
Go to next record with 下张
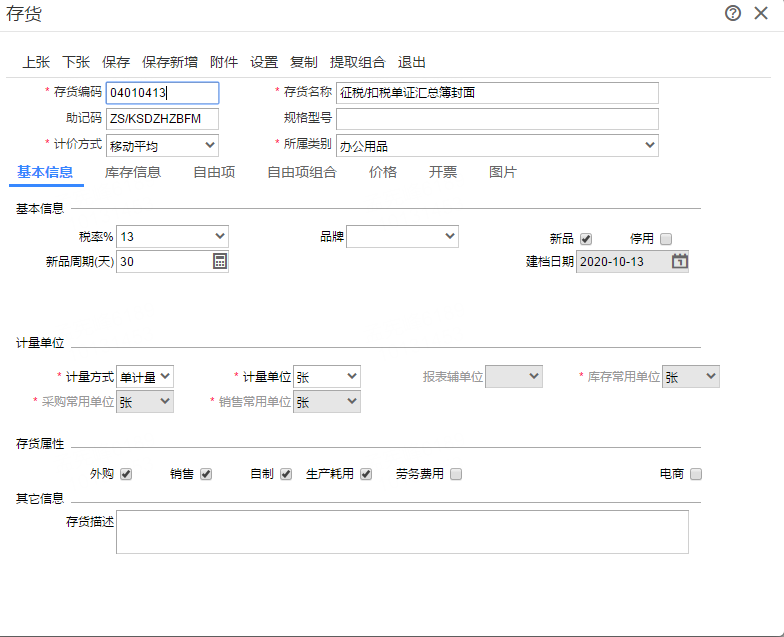click(76, 62)
